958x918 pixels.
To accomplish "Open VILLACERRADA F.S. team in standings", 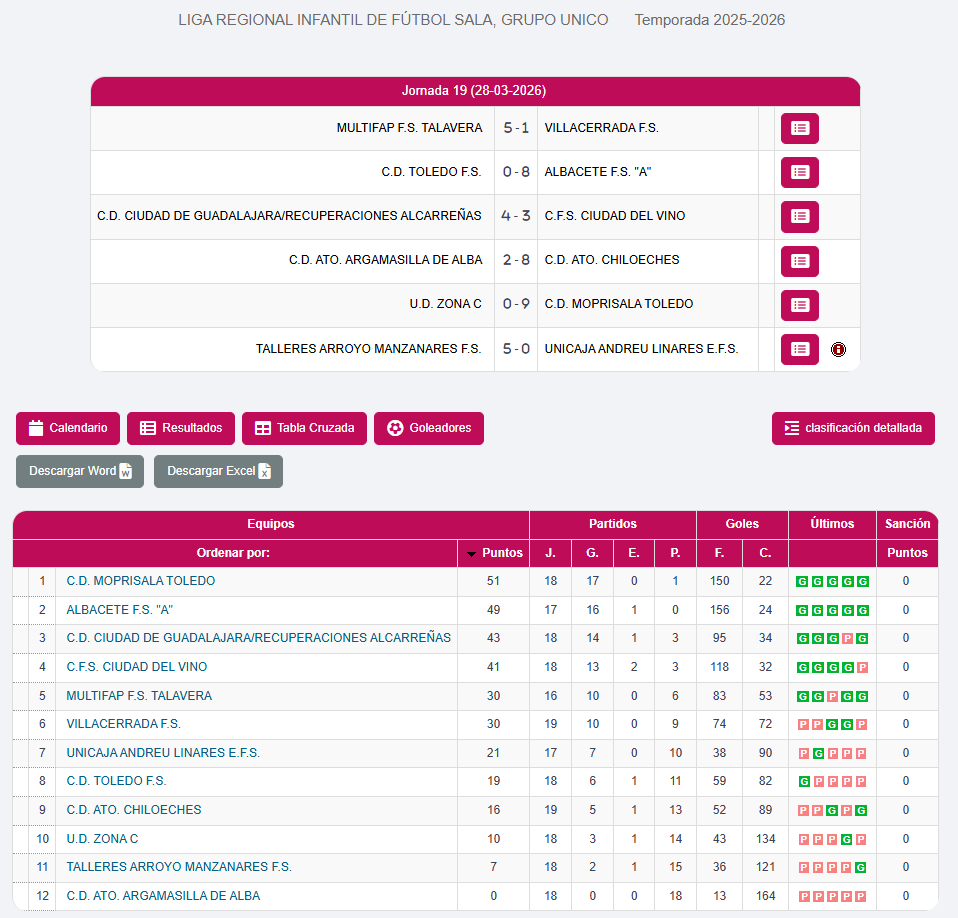I will pyautogui.click(x=123, y=724).
